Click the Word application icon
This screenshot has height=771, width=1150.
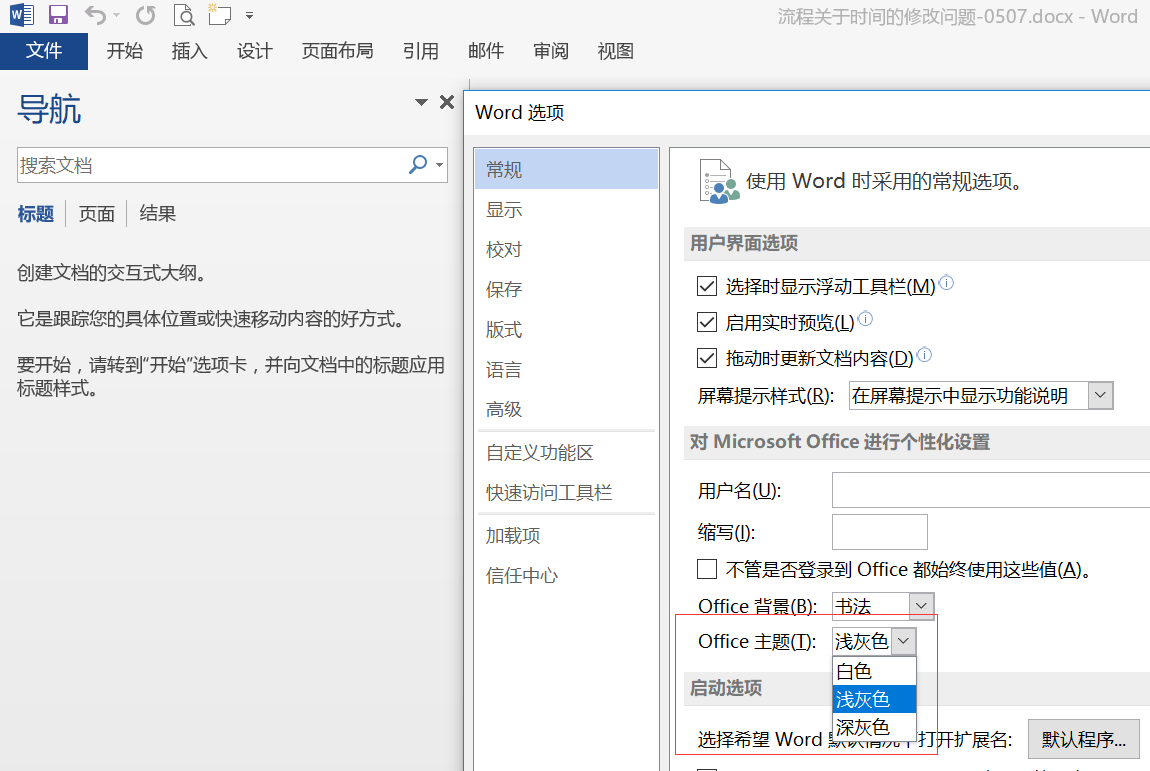point(21,15)
